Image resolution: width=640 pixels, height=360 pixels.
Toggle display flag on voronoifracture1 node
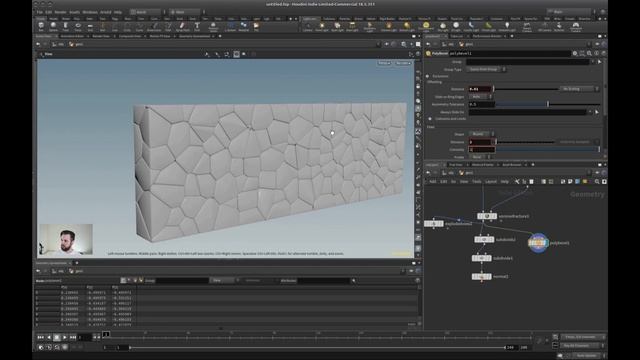pos(494,216)
